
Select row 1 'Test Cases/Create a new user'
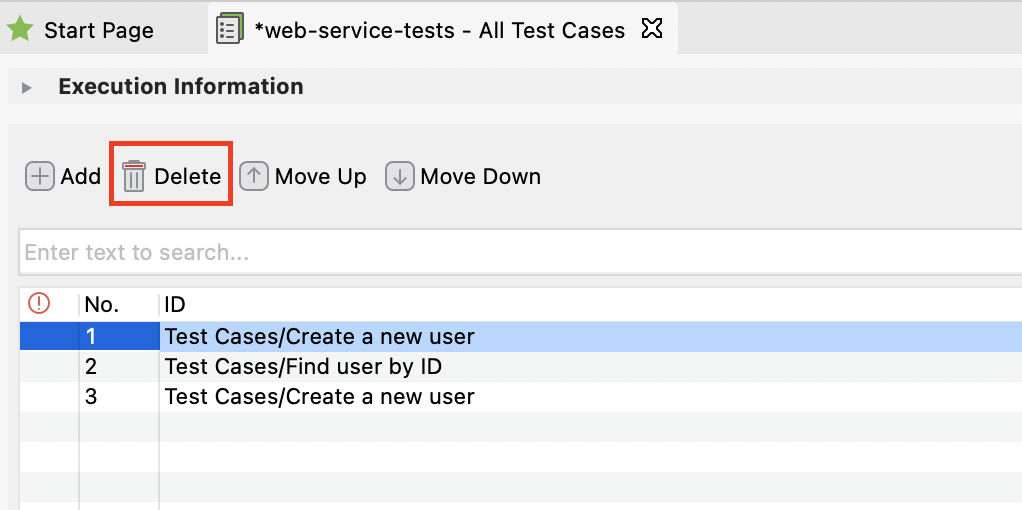point(320,337)
